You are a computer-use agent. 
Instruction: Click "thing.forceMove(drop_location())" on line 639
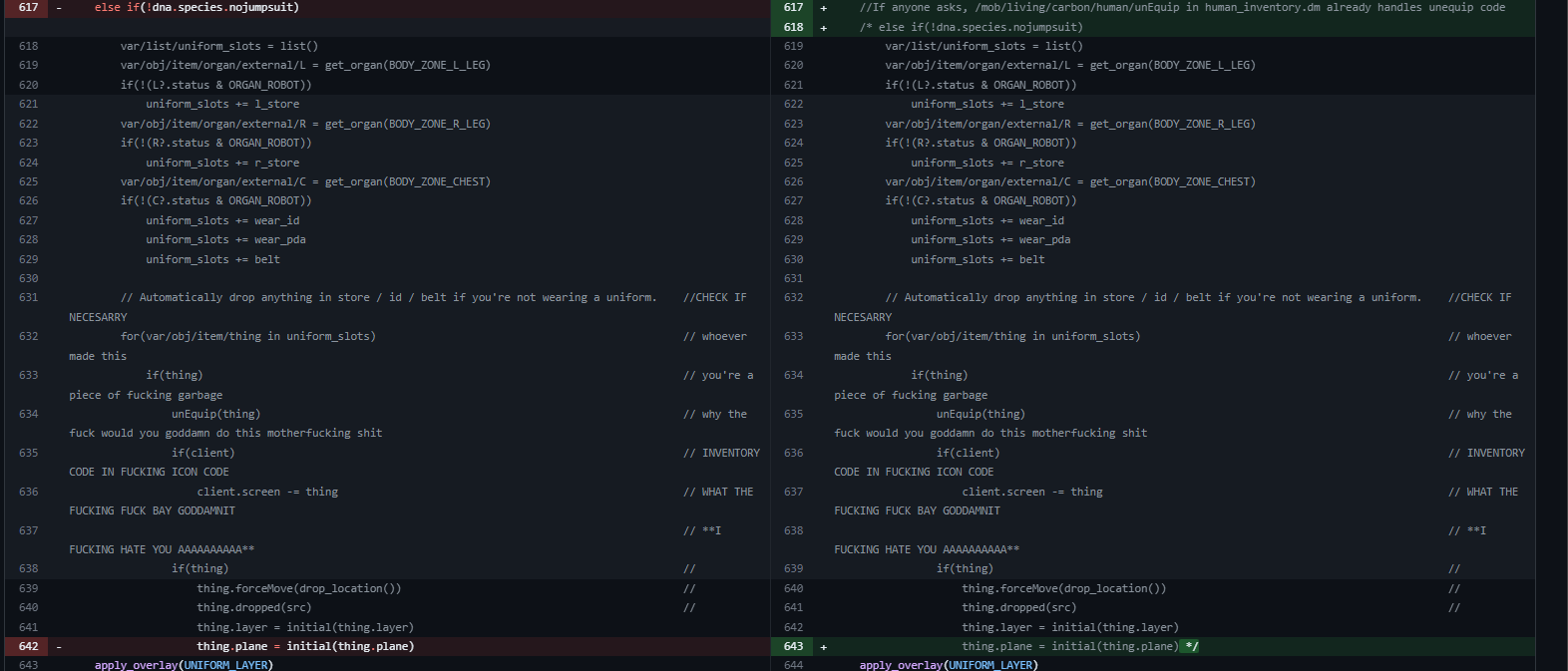tap(299, 588)
